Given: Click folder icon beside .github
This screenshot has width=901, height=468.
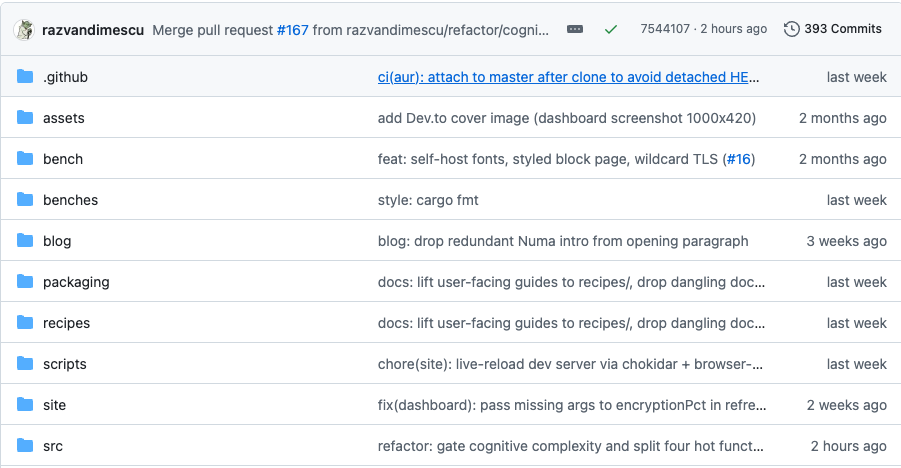Looking at the screenshot, I should [x=25, y=76].
